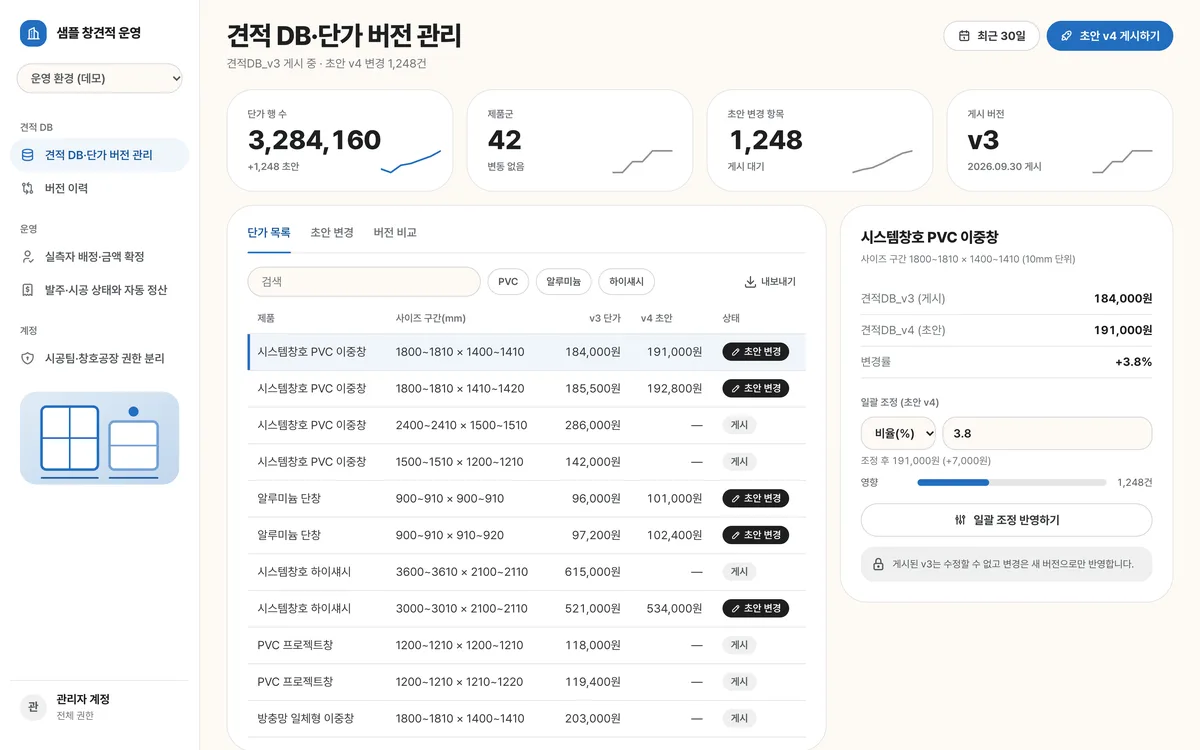Viewport: 1200px width, 750px height.
Task: Click 게시 badge in 3600~3610 × 2100~2110 row
Action: click(739, 572)
